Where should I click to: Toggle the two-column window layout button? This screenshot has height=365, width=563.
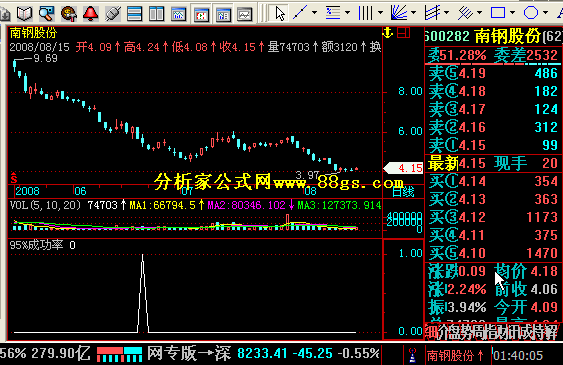coord(157,14)
